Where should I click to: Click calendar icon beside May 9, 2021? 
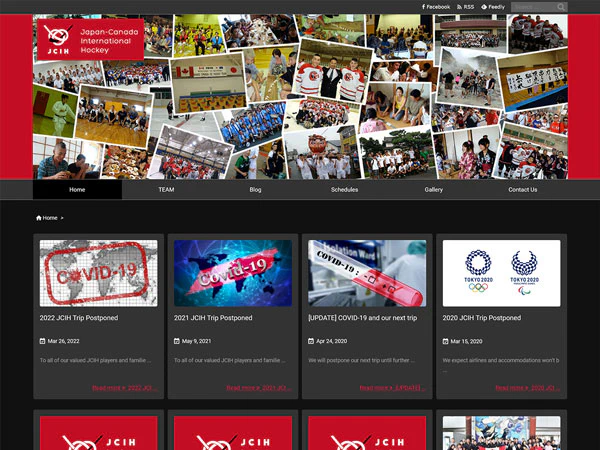[177, 341]
